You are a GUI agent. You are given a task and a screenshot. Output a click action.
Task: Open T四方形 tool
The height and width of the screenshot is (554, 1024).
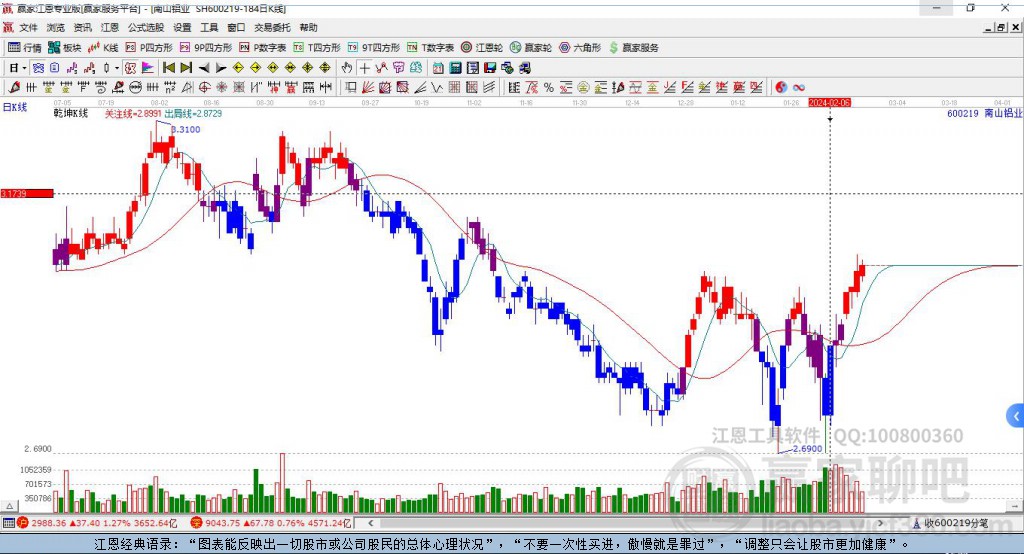point(317,48)
